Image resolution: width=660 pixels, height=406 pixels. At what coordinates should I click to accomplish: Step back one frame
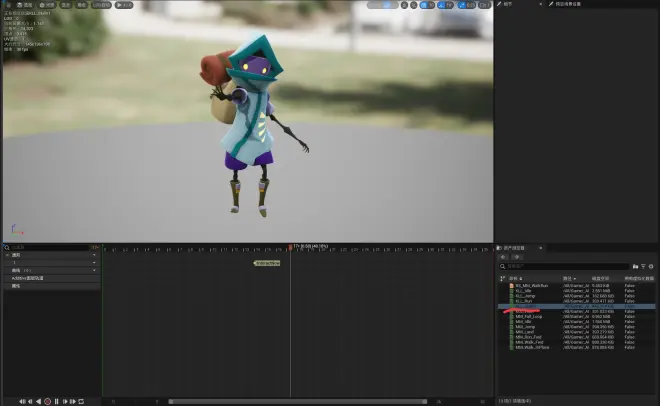point(30,402)
